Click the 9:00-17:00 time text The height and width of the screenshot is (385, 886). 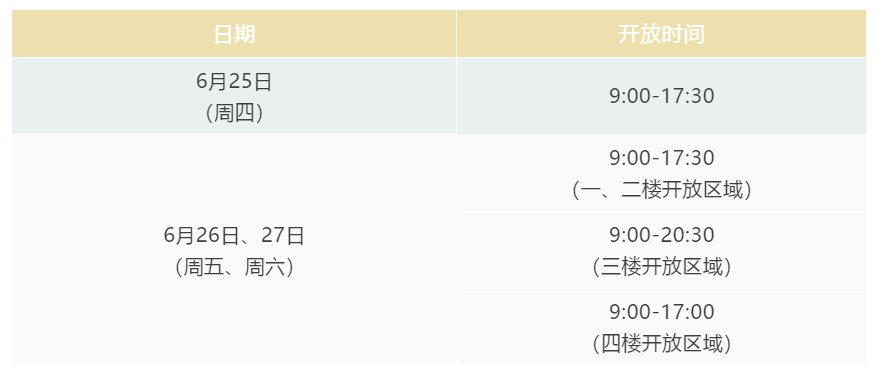tap(662, 312)
